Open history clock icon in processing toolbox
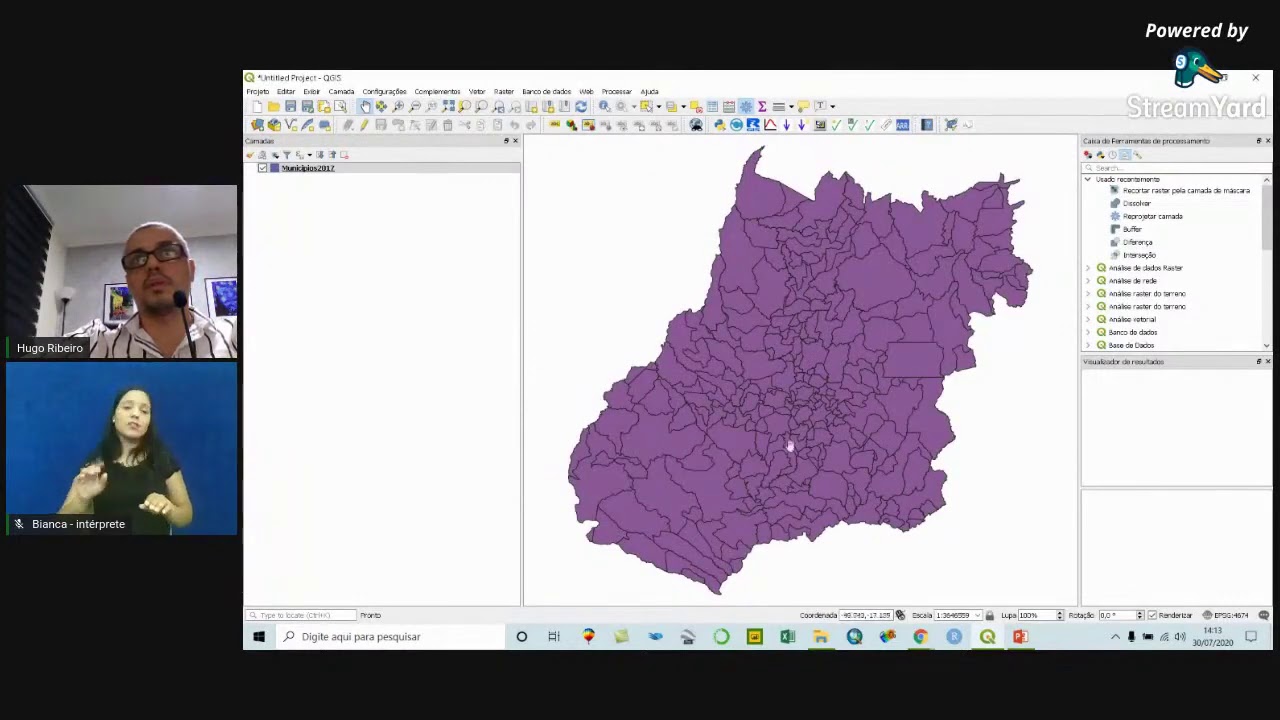 1112,155
